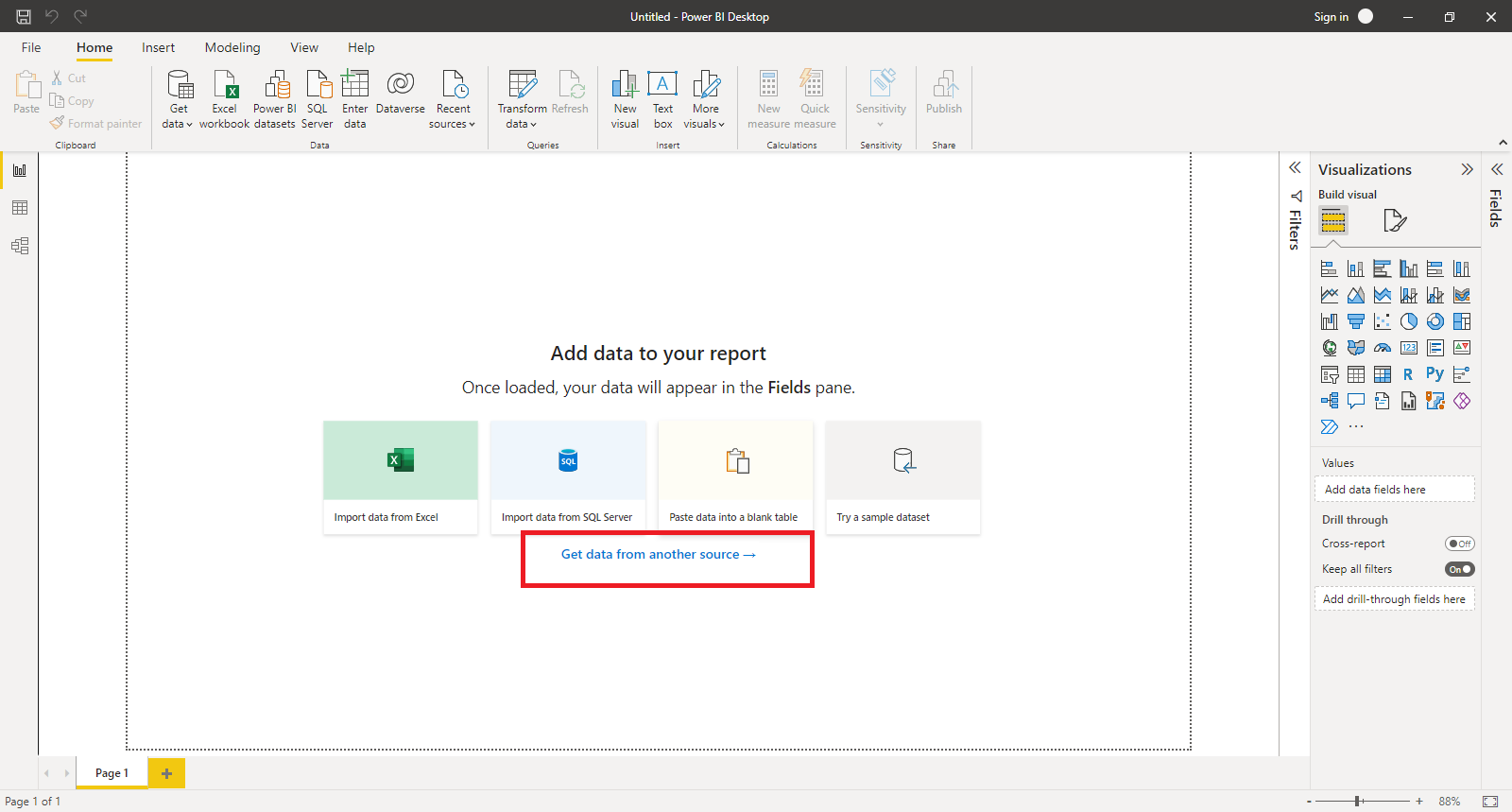Select the Slicer visual
This screenshot has height=812, width=1512.
pos(1329,374)
